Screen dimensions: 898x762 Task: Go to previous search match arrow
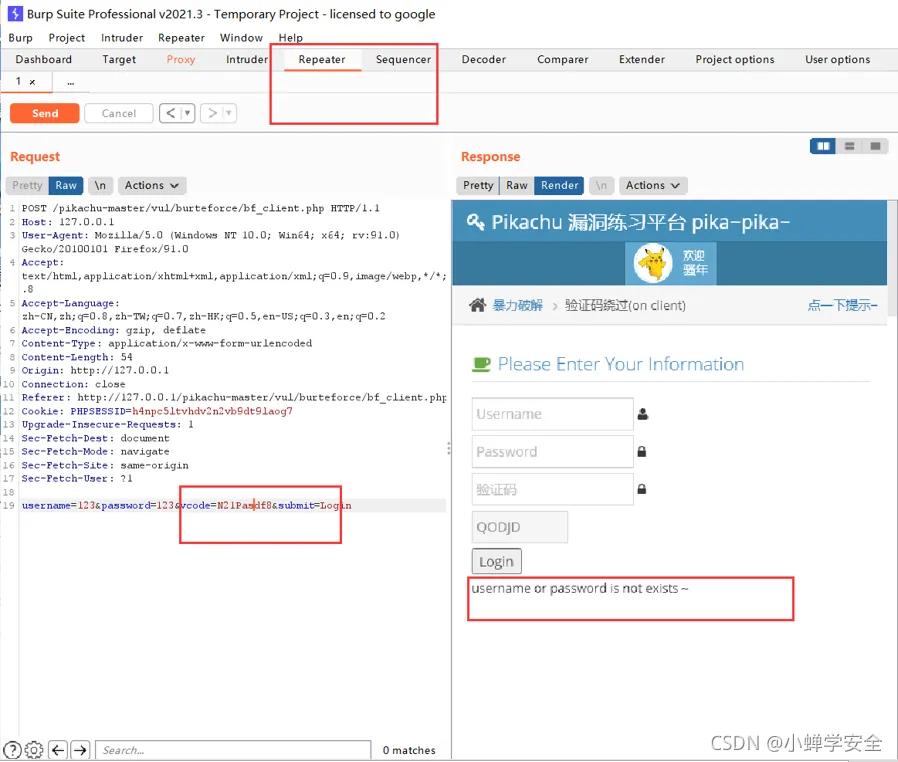click(58, 749)
